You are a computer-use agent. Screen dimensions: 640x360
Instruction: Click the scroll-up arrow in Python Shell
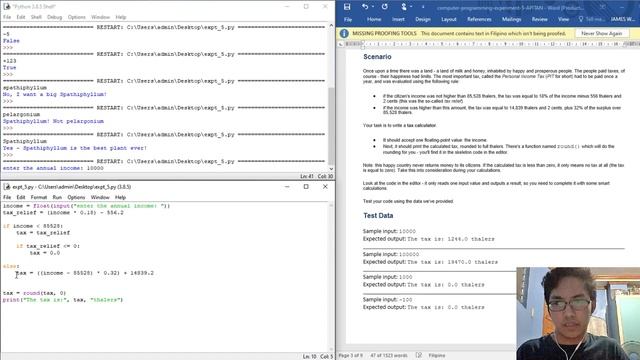point(331,26)
